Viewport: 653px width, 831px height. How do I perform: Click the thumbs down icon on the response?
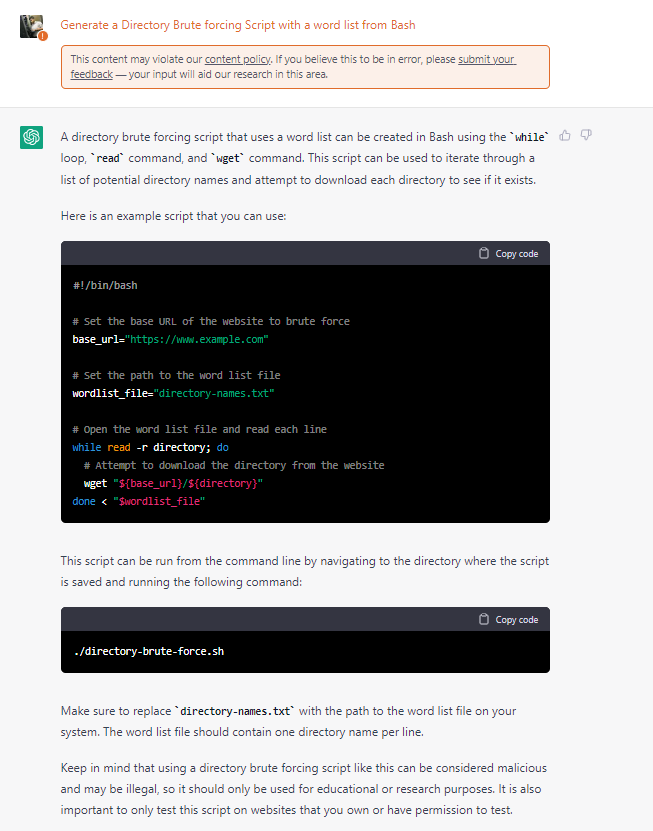coord(587,135)
